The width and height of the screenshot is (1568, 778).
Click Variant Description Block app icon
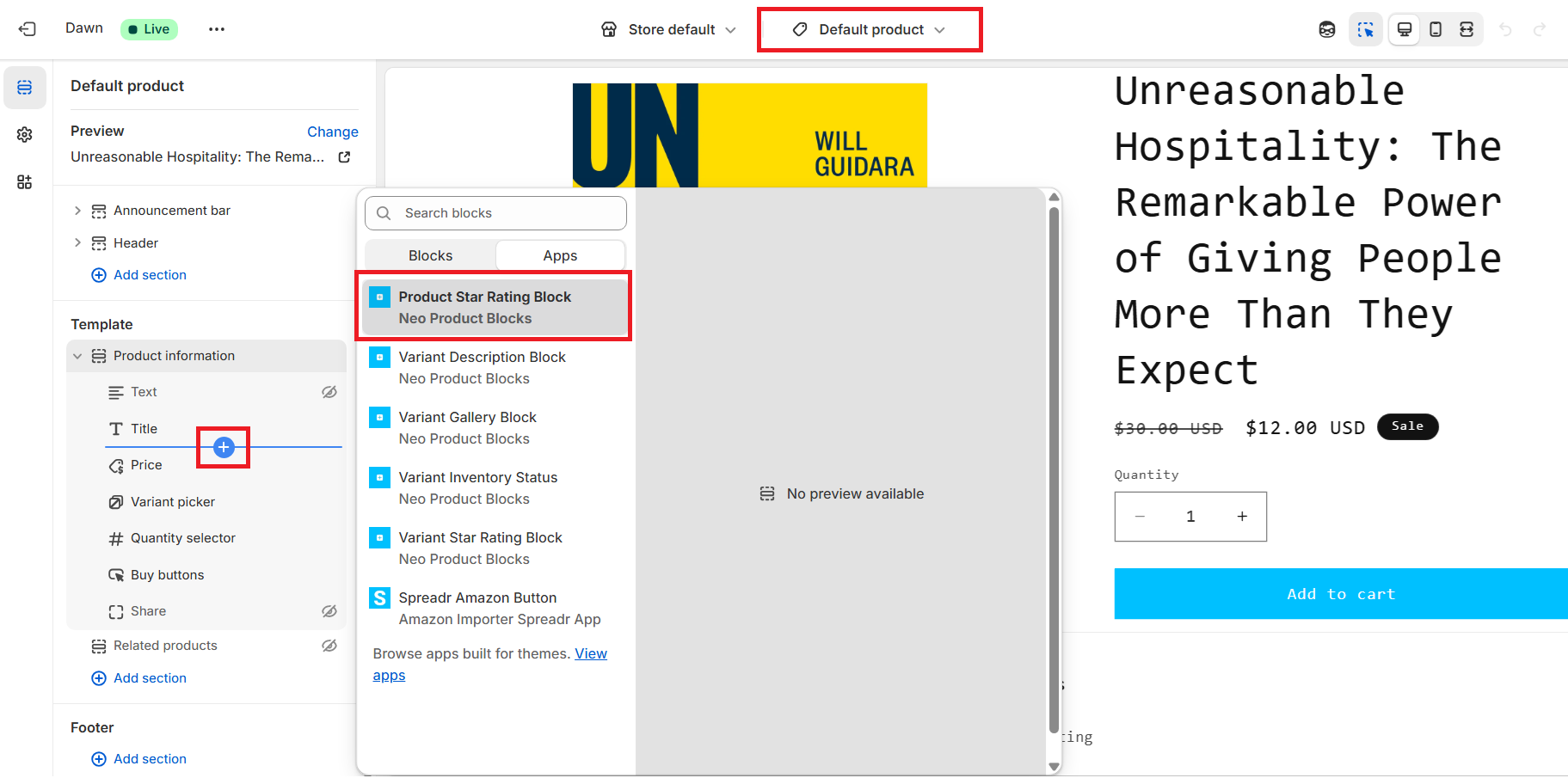click(x=379, y=357)
